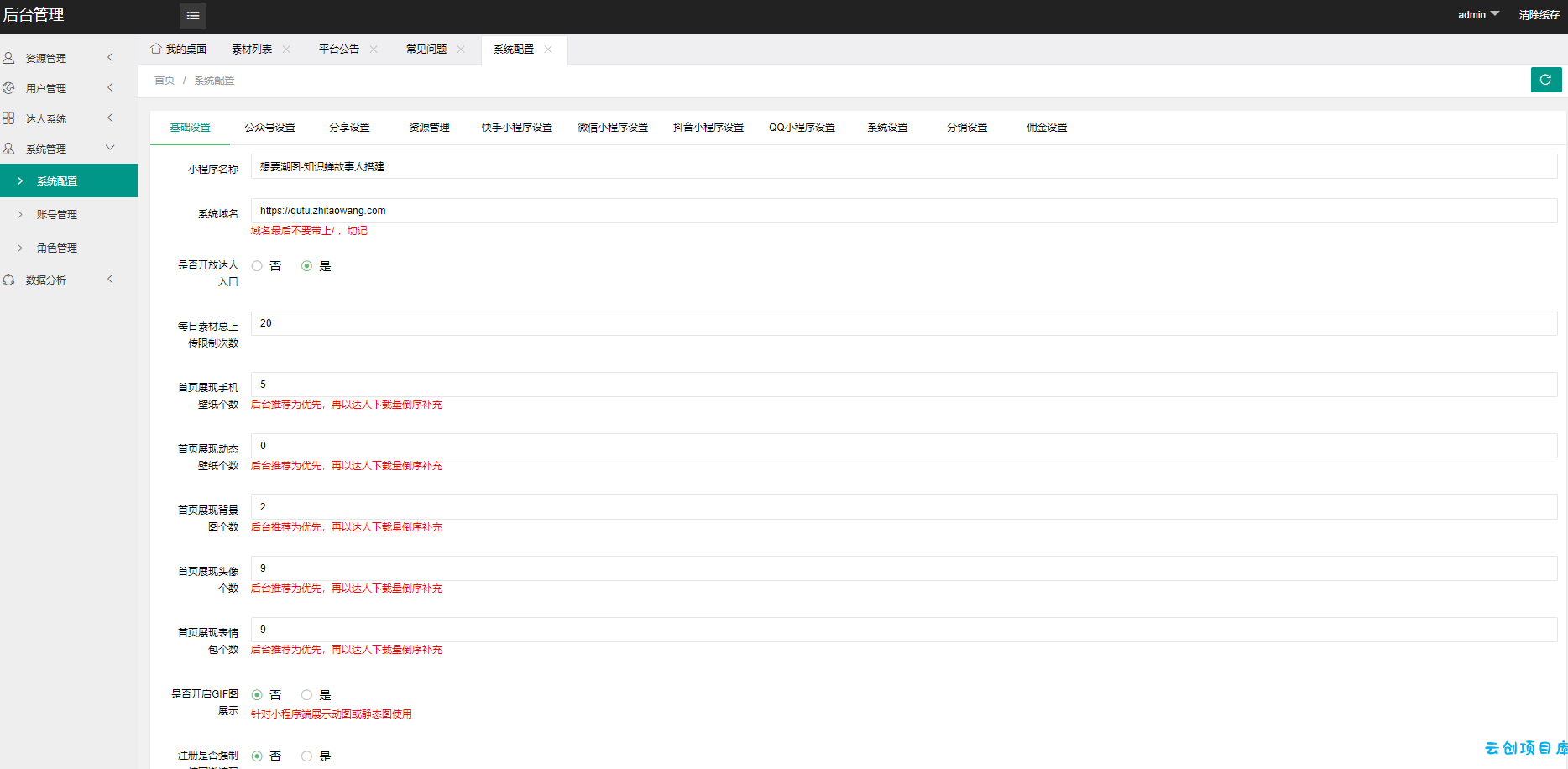Click the 资源管理 person icon in sidebar
The image size is (1568, 769).
click(x=8, y=58)
